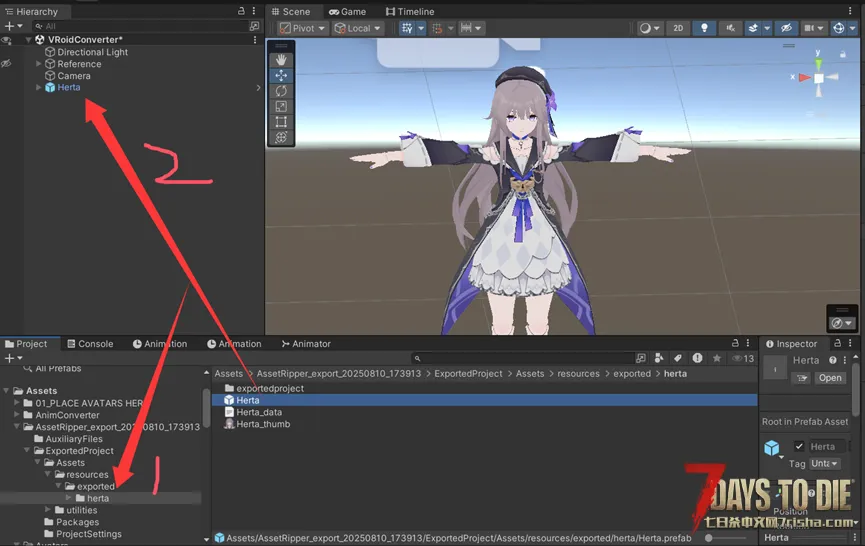The height and width of the screenshot is (546, 865).
Task: Click the Open prefab button in Inspector
Action: click(x=830, y=378)
